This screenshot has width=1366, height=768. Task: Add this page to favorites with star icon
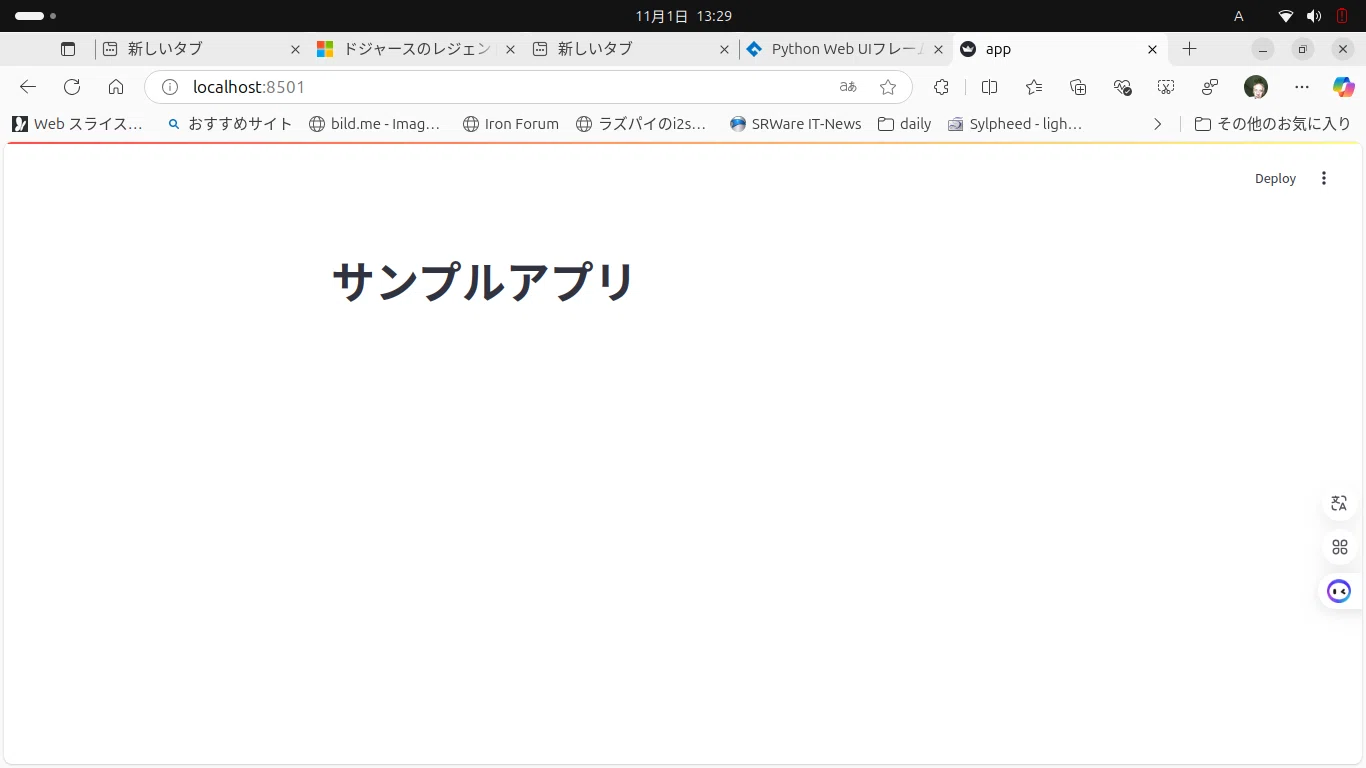[888, 87]
